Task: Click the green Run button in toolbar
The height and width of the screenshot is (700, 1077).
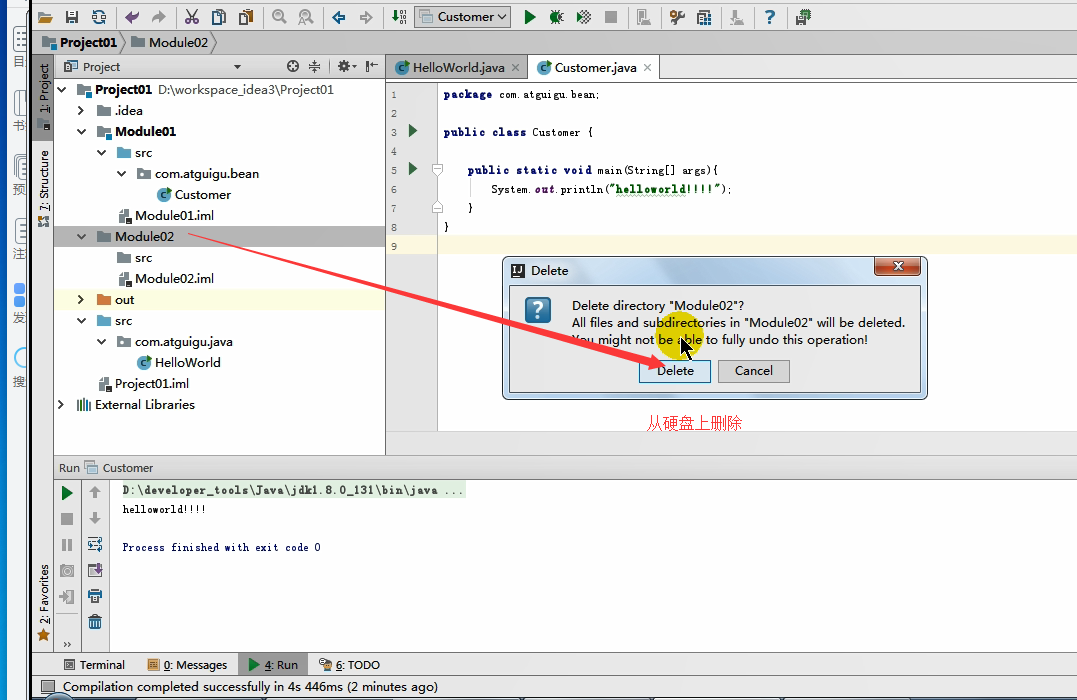Action: [x=530, y=17]
